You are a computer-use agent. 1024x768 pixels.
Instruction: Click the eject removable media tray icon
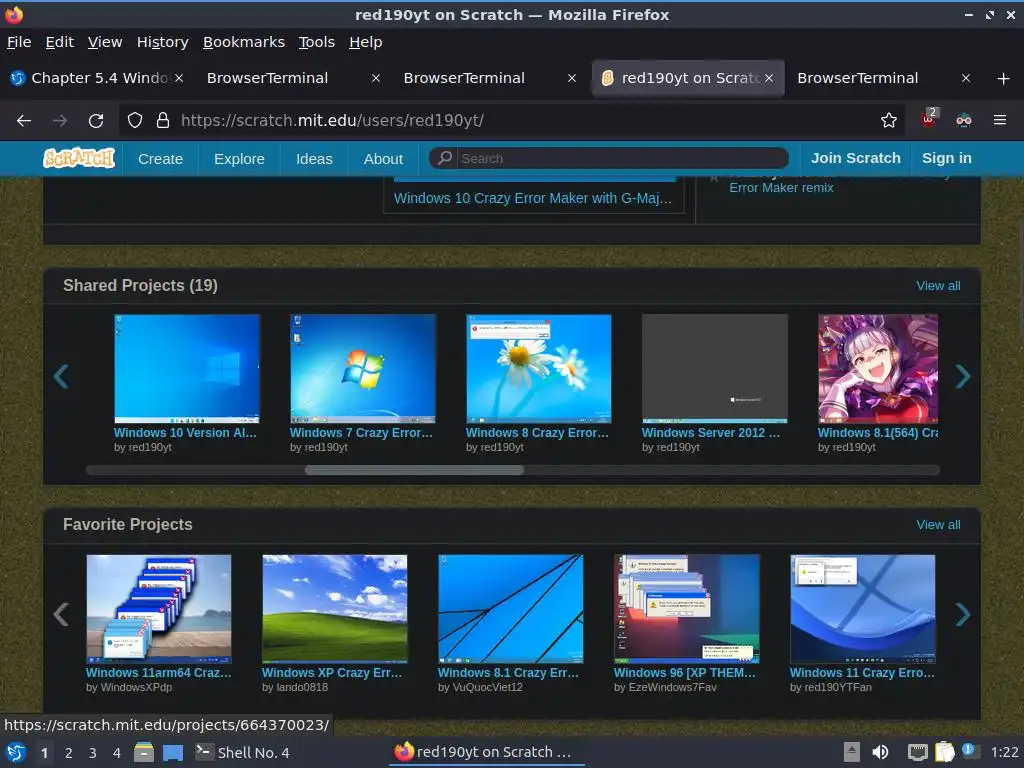click(852, 752)
